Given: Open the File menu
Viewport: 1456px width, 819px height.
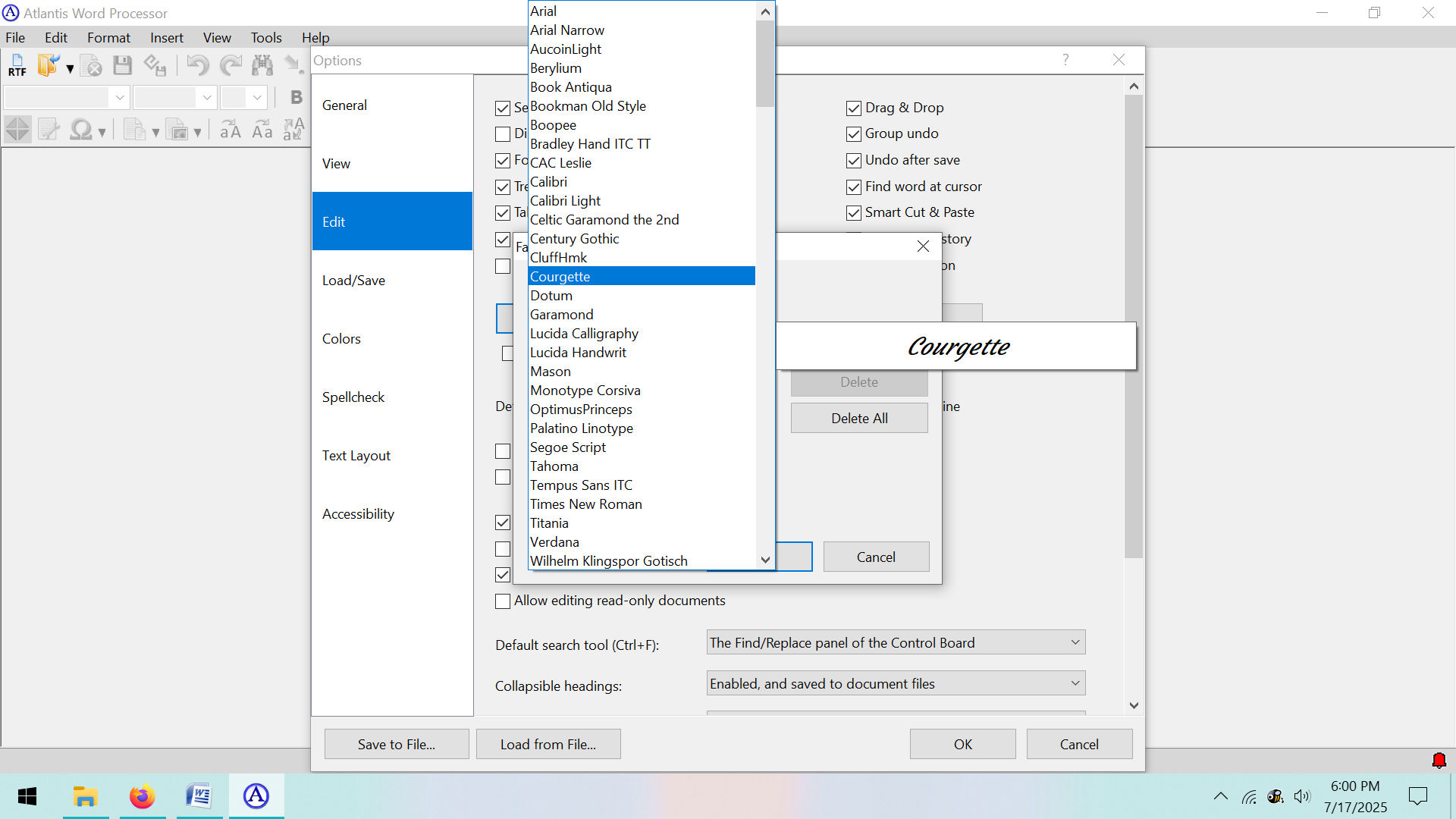Looking at the screenshot, I should [x=15, y=38].
